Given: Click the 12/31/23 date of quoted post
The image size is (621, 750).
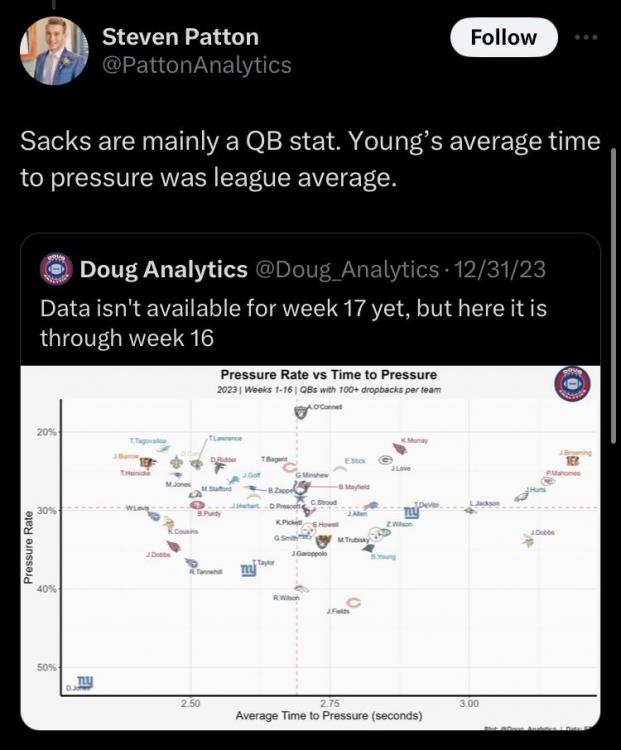Looking at the screenshot, I should [x=500, y=269].
